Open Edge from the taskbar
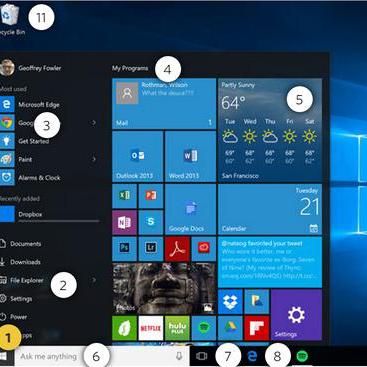367x367 pixels. point(253,356)
